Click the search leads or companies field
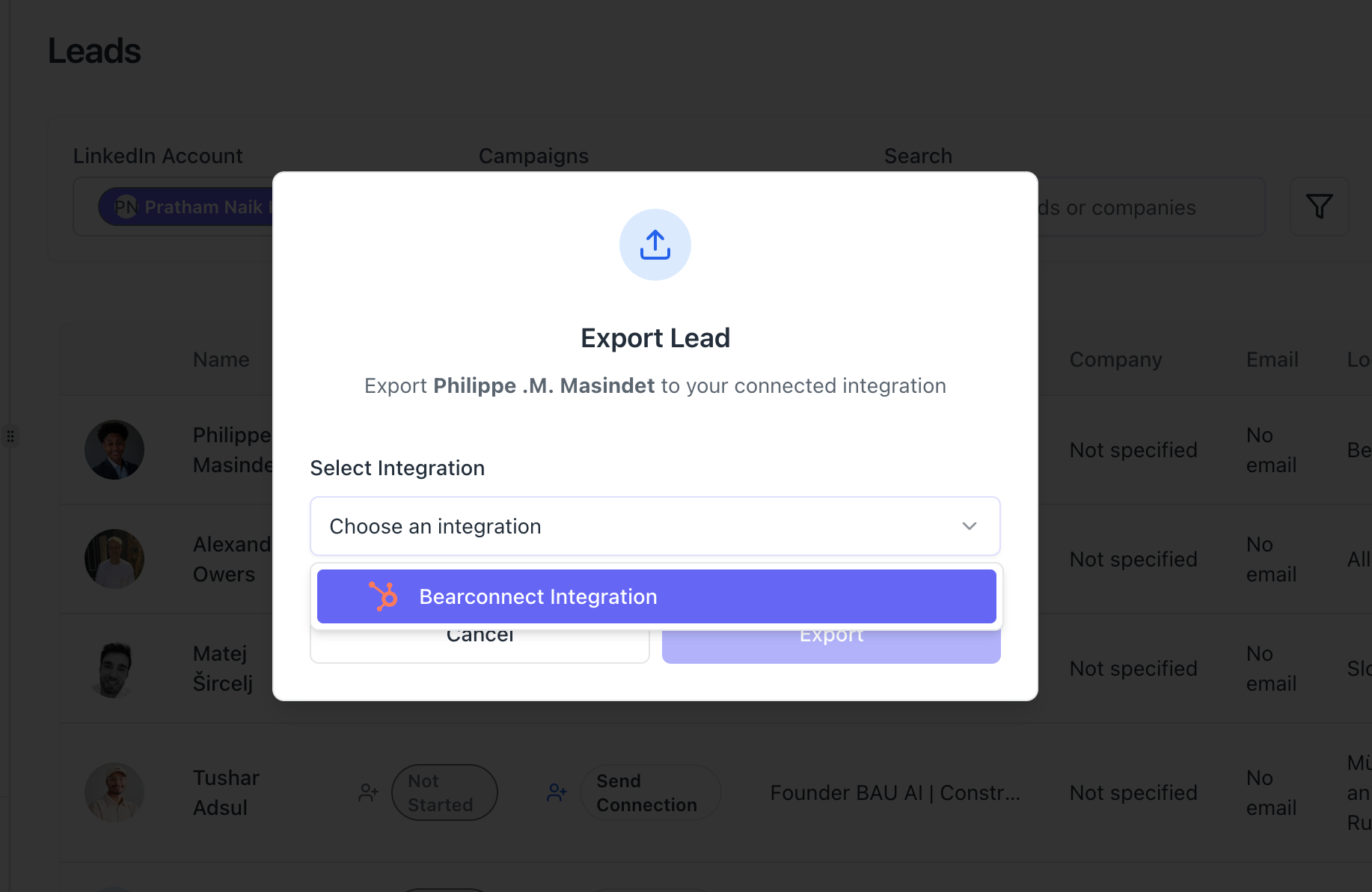Viewport: 1372px width, 892px height. click(1148, 207)
